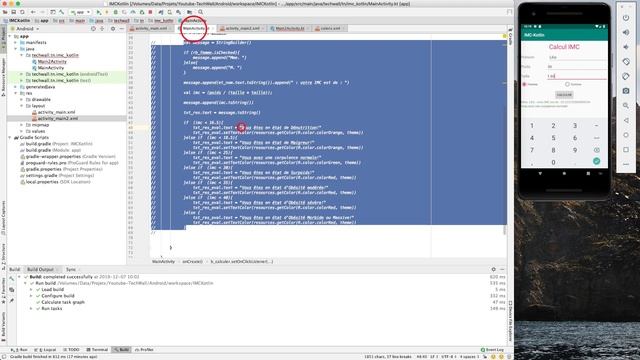The width and height of the screenshot is (640, 360).
Task: Click the Sync refresh icon in main toolbar
Action: pyautogui.click(x=22, y=12)
